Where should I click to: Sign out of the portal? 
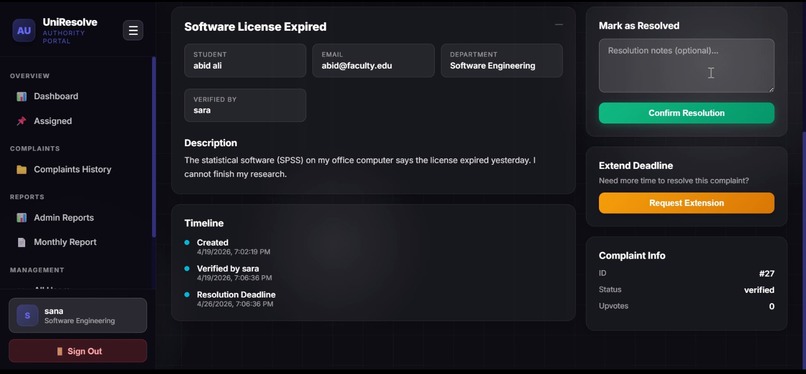click(78, 351)
